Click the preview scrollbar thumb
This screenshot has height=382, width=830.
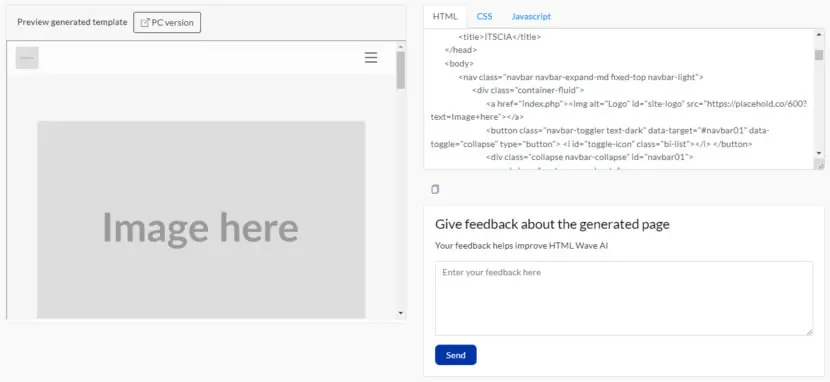(x=401, y=70)
